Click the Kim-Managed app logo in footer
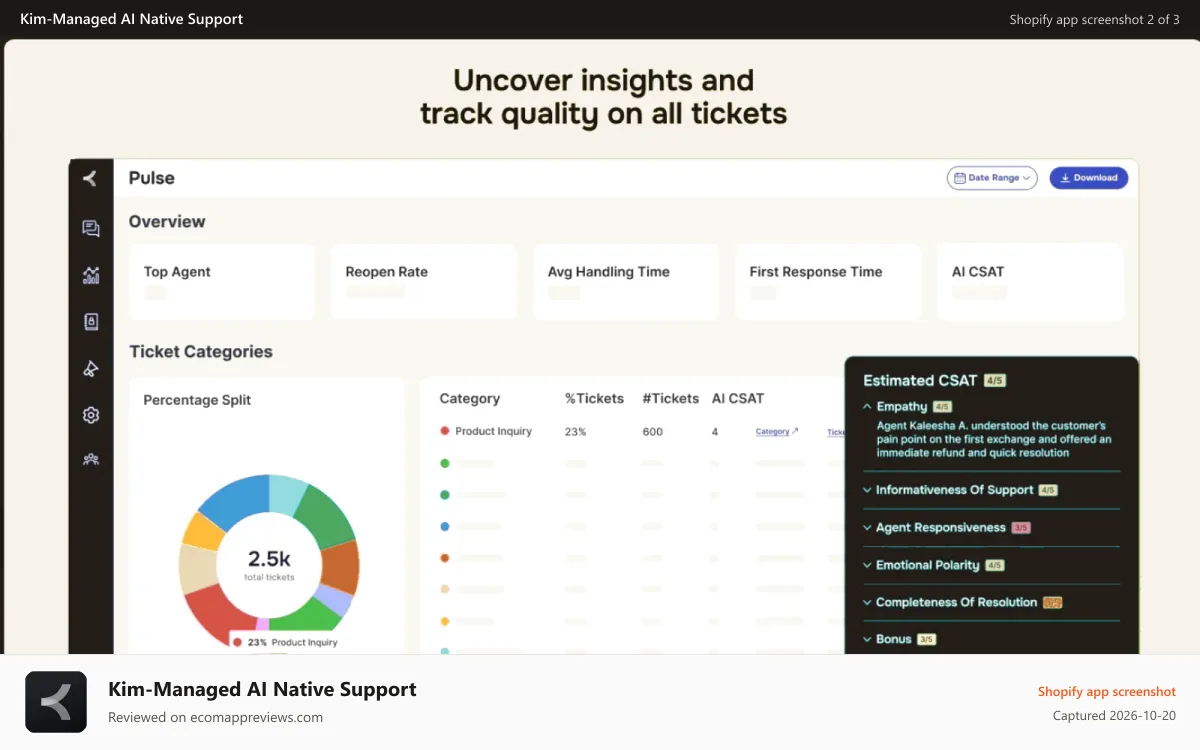Image resolution: width=1200 pixels, height=750 pixels. 56,702
